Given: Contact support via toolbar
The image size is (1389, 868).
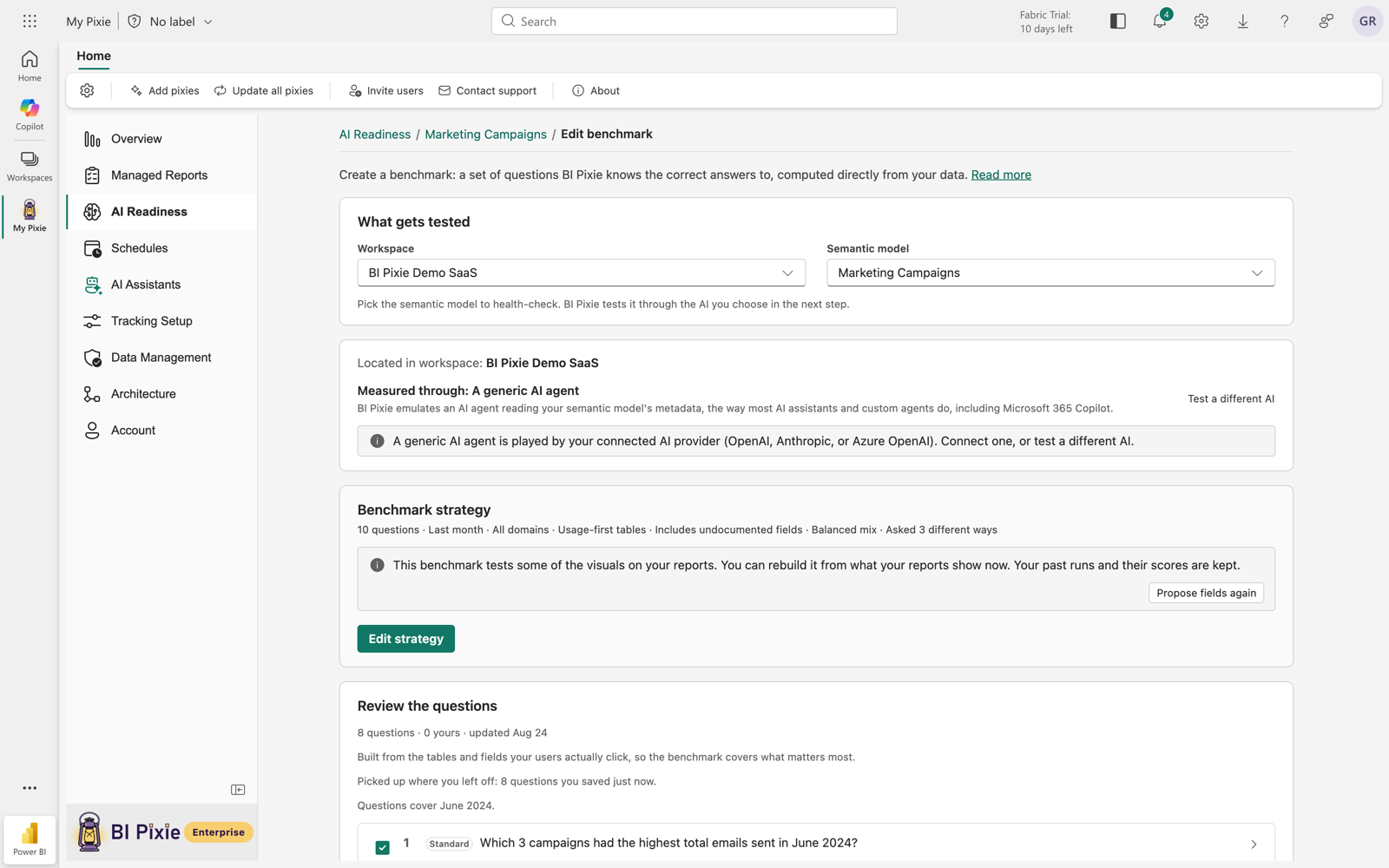Looking at the screenshot, I should [x=487, y=90].
